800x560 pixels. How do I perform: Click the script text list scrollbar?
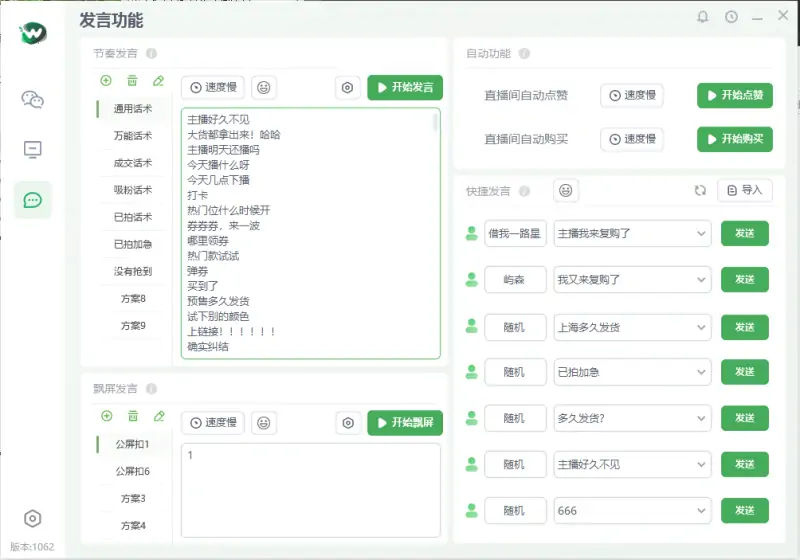coord(435,122)
